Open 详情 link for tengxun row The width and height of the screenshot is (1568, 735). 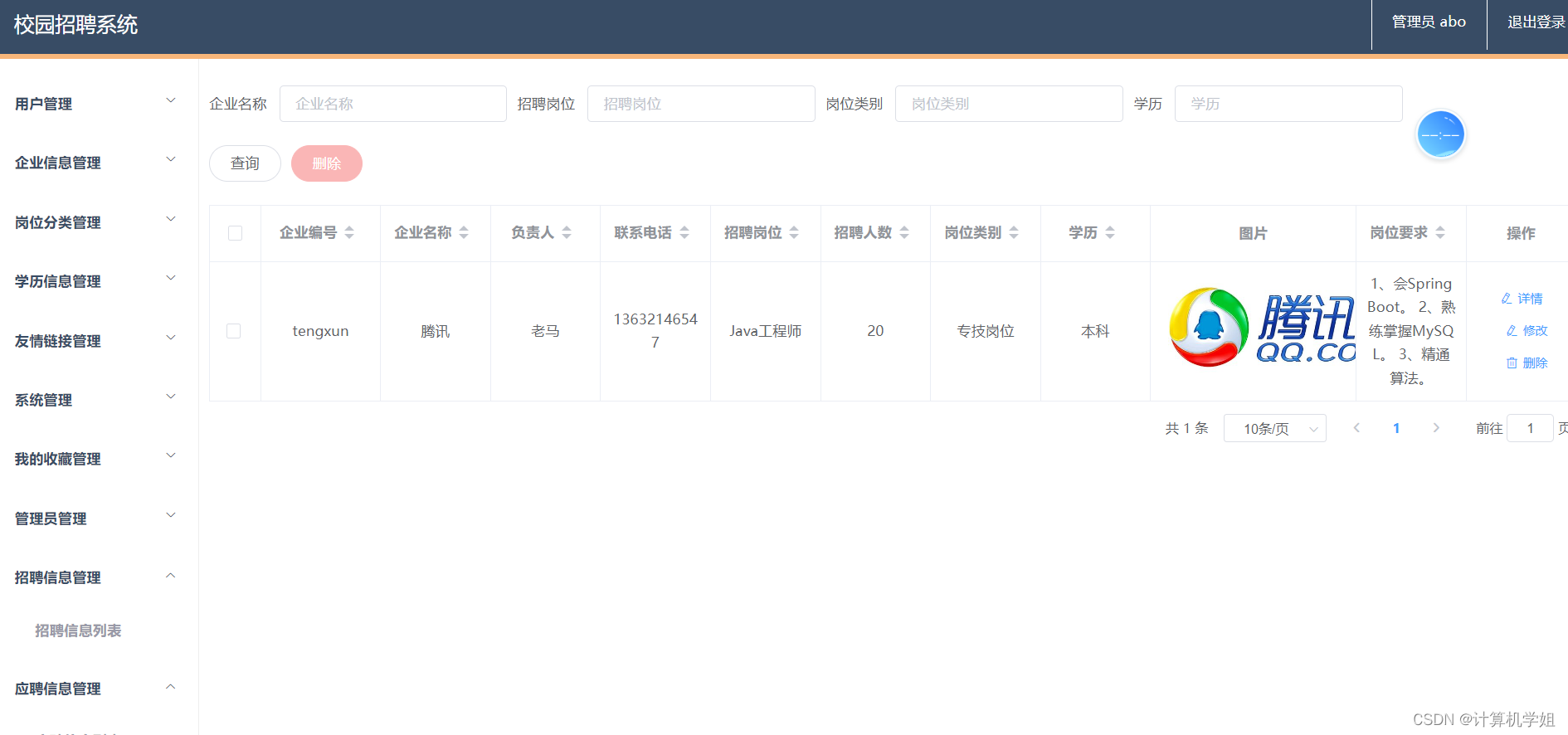(x=1522, y=299)
